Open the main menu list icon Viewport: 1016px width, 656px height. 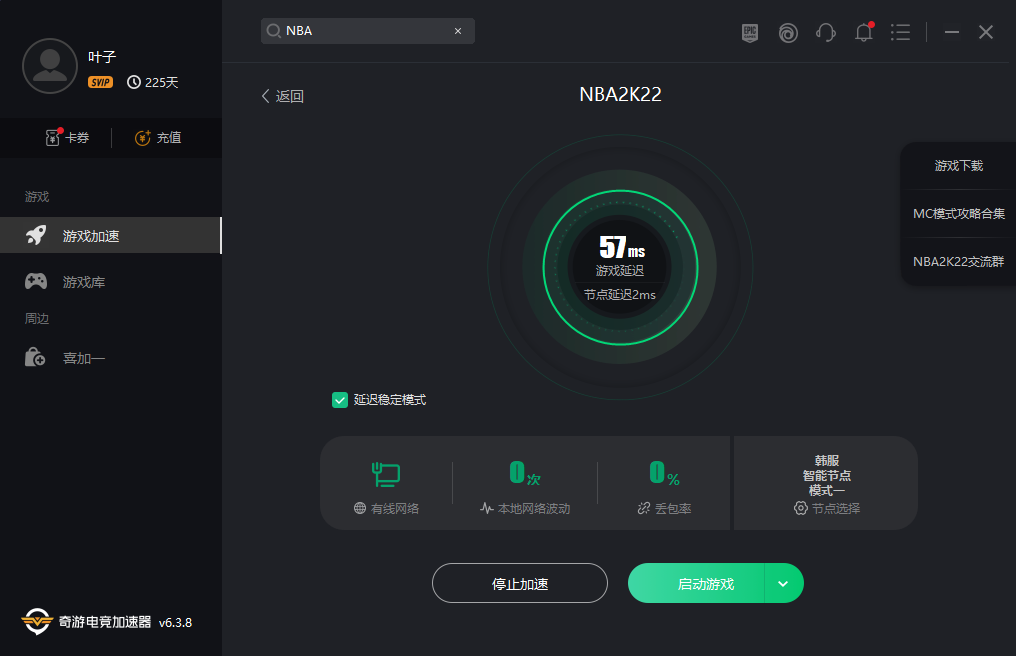click(x=901, y=32)
